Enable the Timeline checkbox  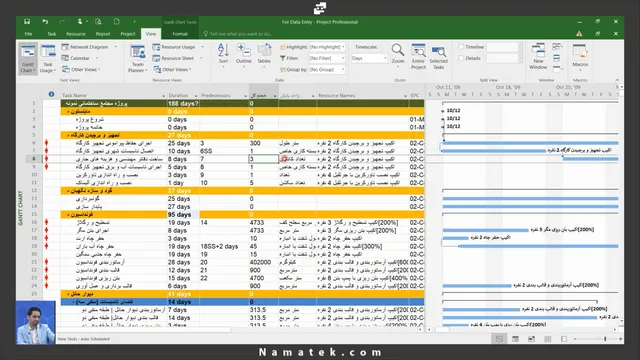point(461,47)
